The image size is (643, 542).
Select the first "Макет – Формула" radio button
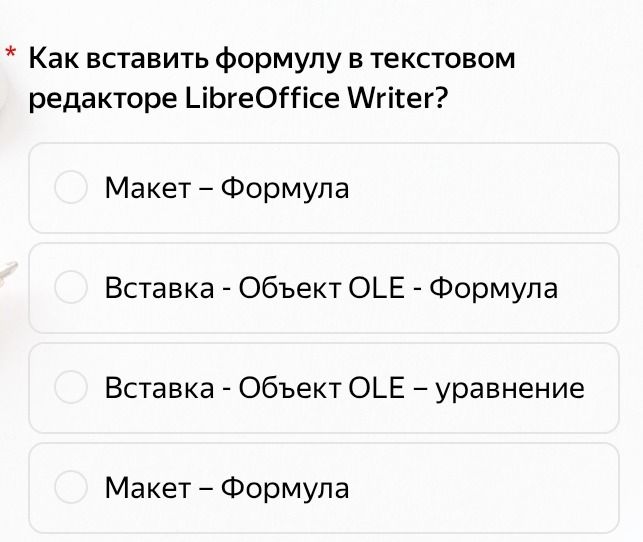pos(71,187)
